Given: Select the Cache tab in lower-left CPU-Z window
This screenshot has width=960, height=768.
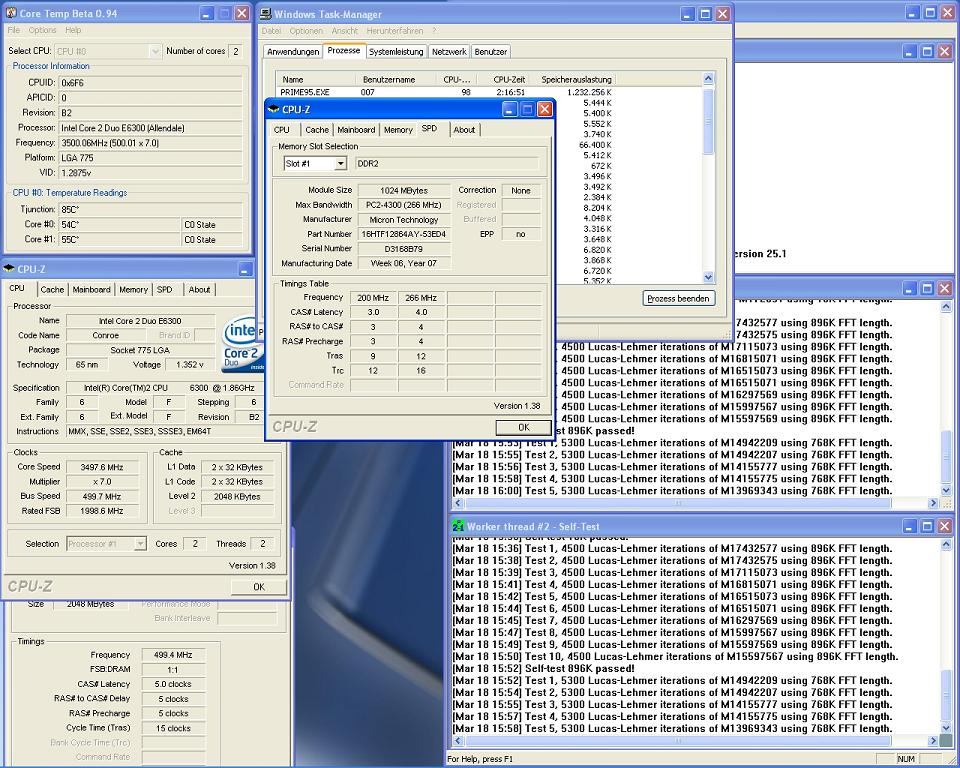Looking at the screenshot, I should [52, 290].
